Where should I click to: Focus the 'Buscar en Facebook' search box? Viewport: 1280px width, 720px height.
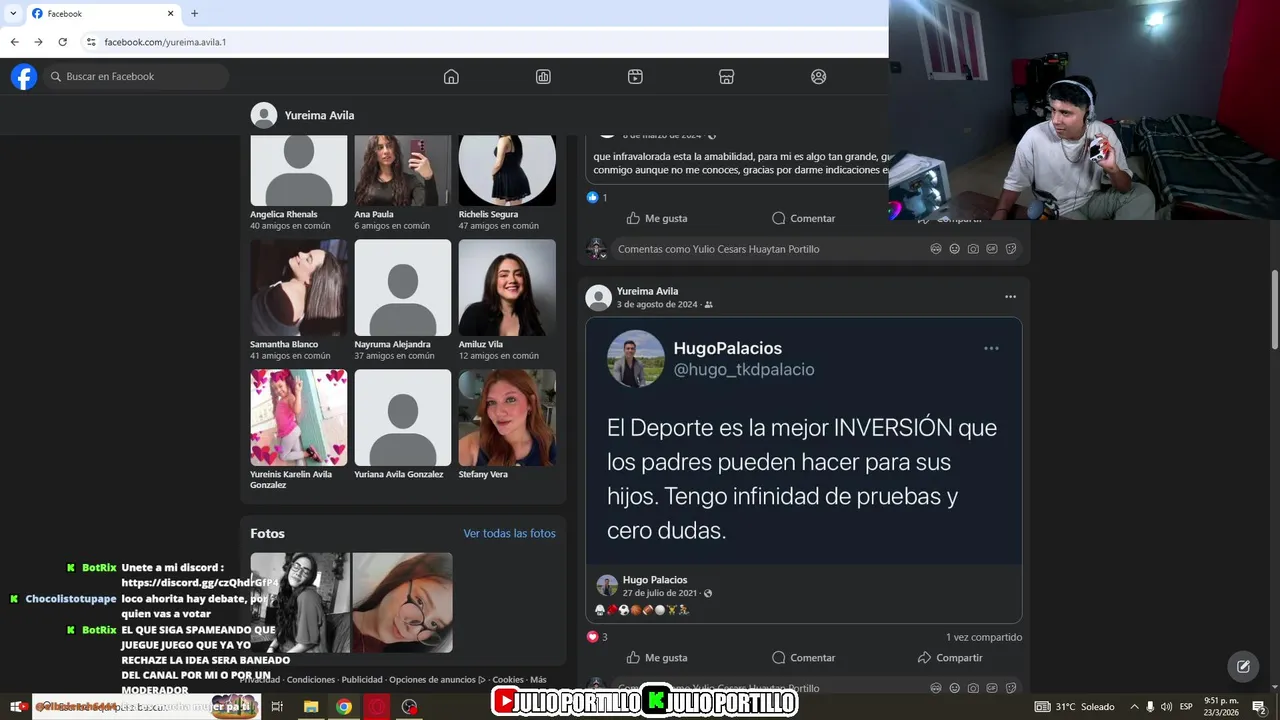coord(136,77)
